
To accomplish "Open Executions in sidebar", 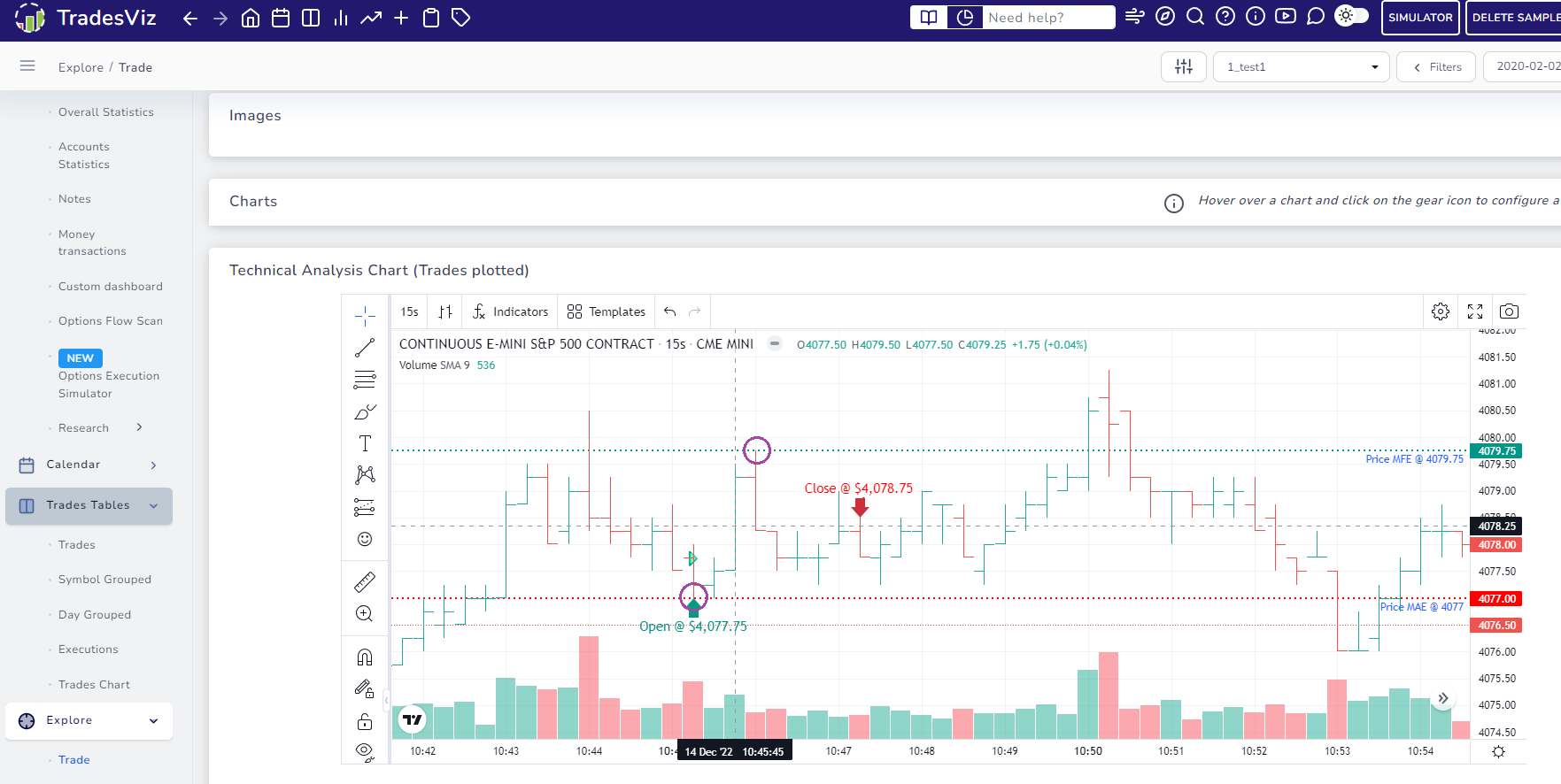I will click(89, 649).
